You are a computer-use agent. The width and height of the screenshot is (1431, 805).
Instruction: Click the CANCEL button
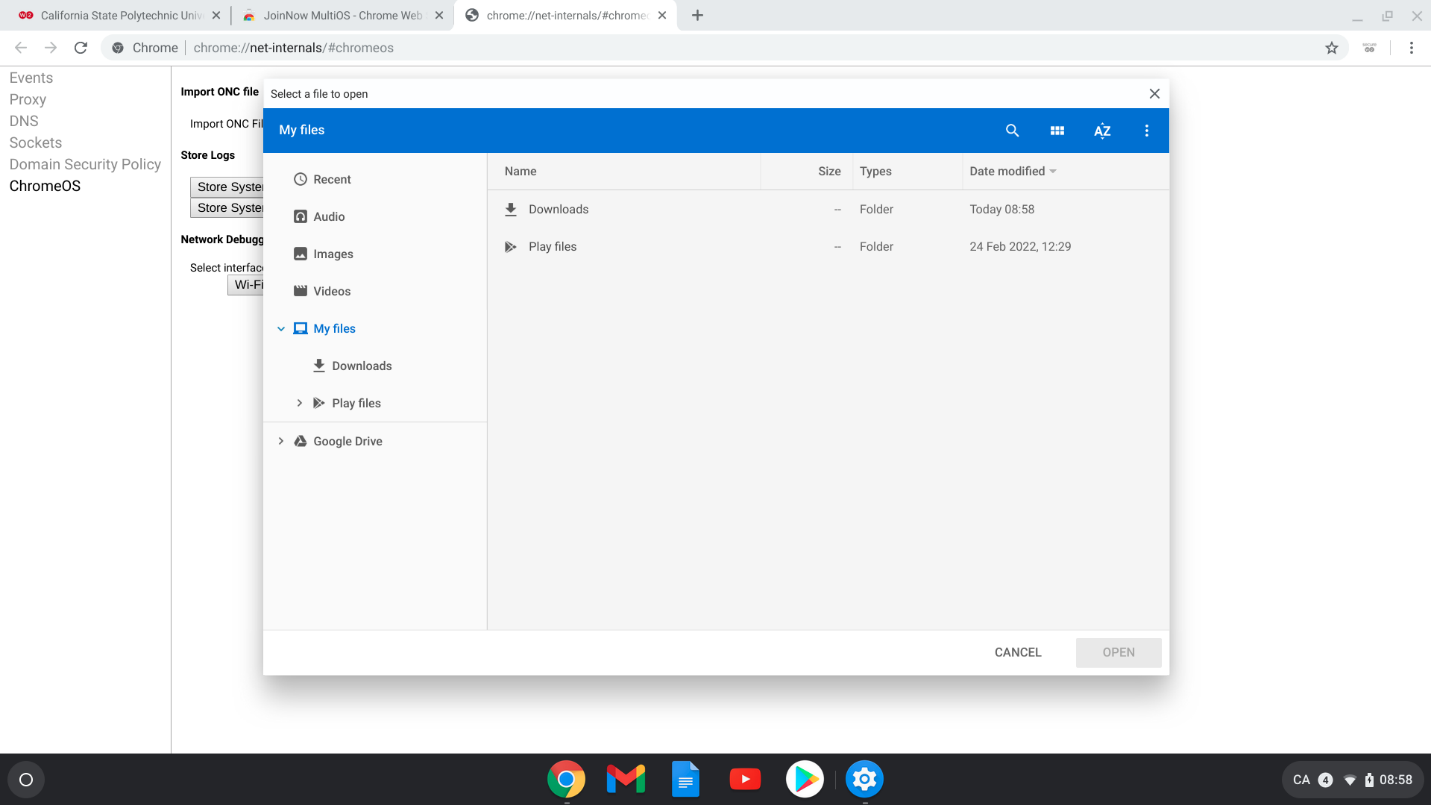(1017, 652)
